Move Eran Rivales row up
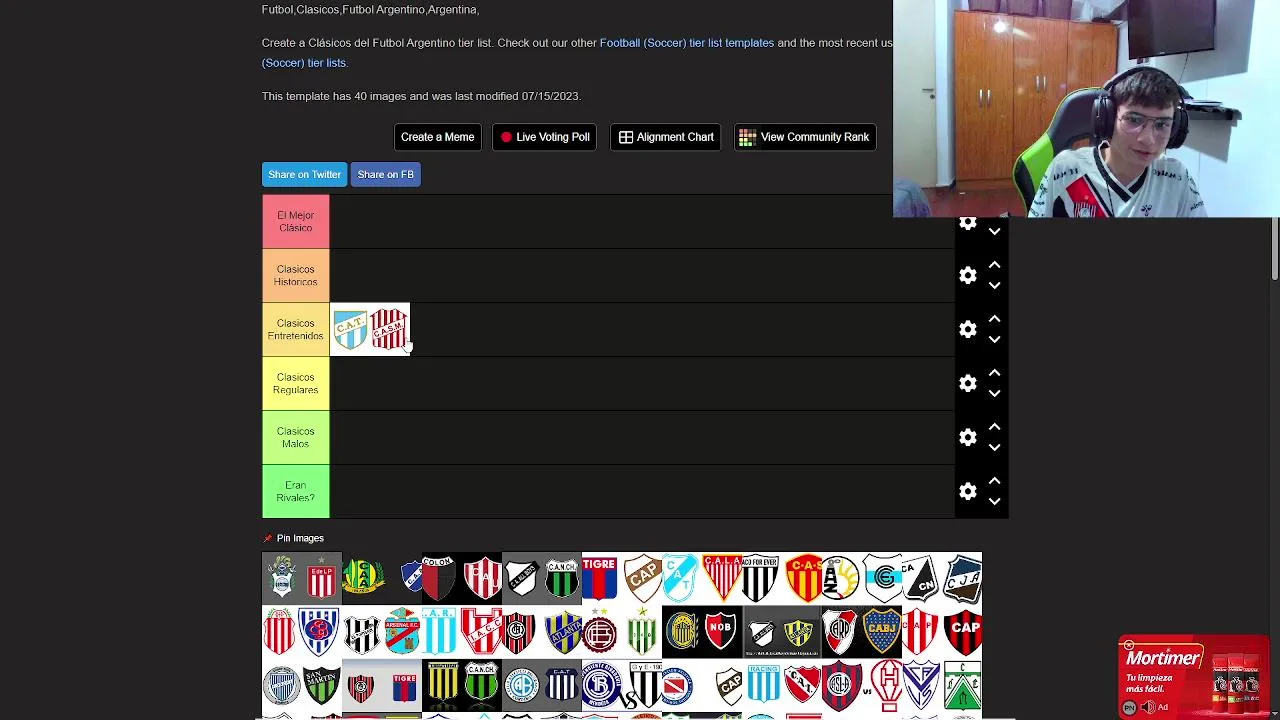The height and width of the screenshot is (720, 1280). pyautogui.click(x=994, y=481)
